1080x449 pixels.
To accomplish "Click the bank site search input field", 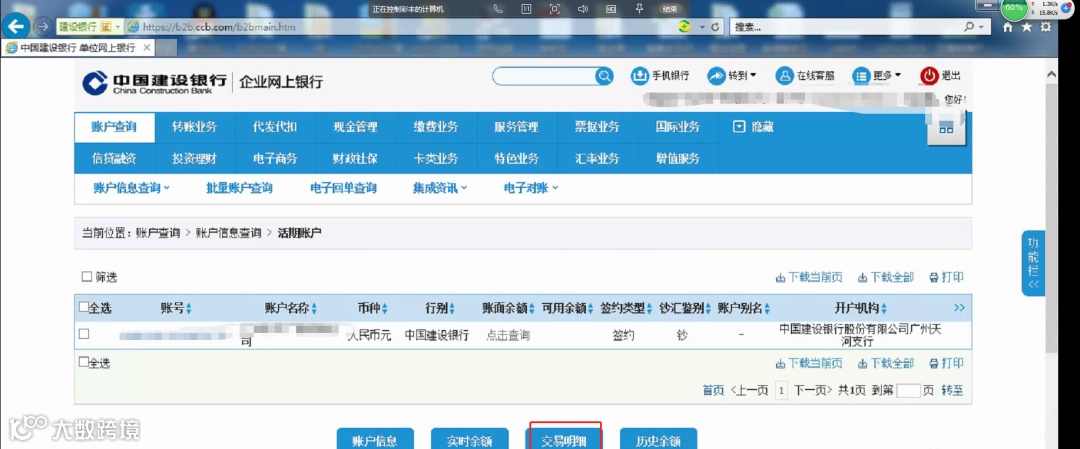I will 544,76.
